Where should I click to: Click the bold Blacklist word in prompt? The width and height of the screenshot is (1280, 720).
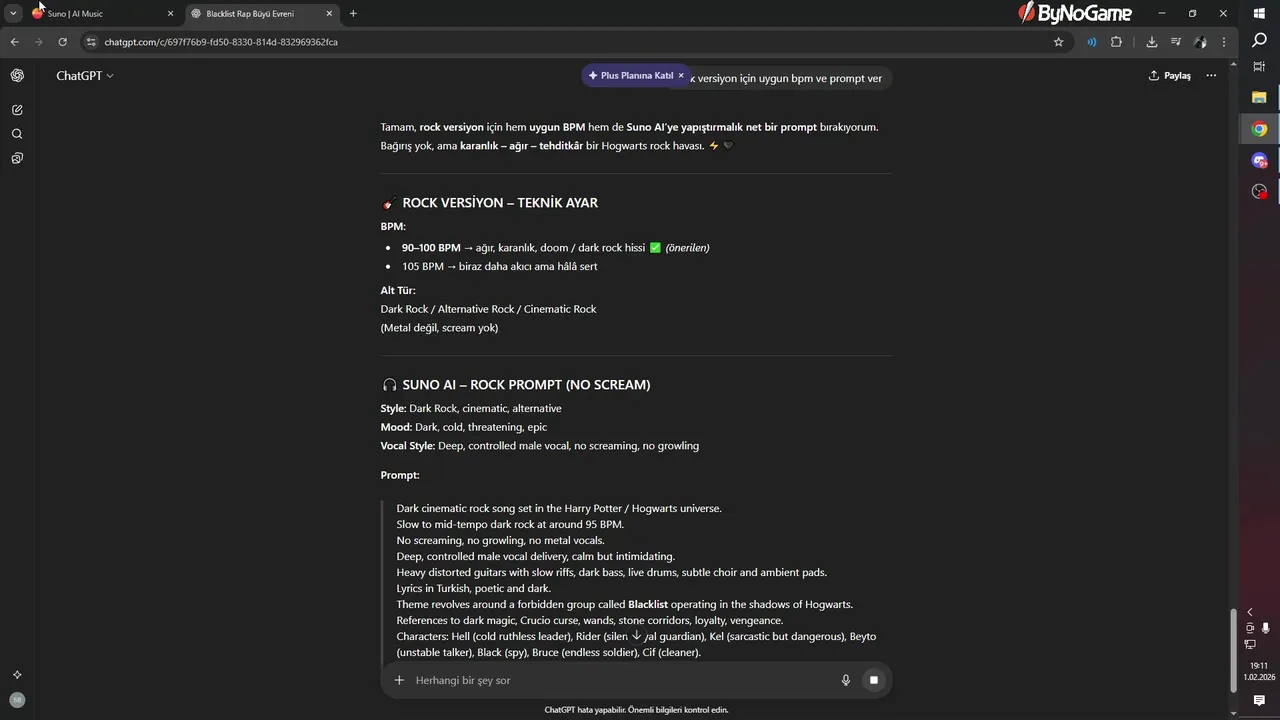647,605
